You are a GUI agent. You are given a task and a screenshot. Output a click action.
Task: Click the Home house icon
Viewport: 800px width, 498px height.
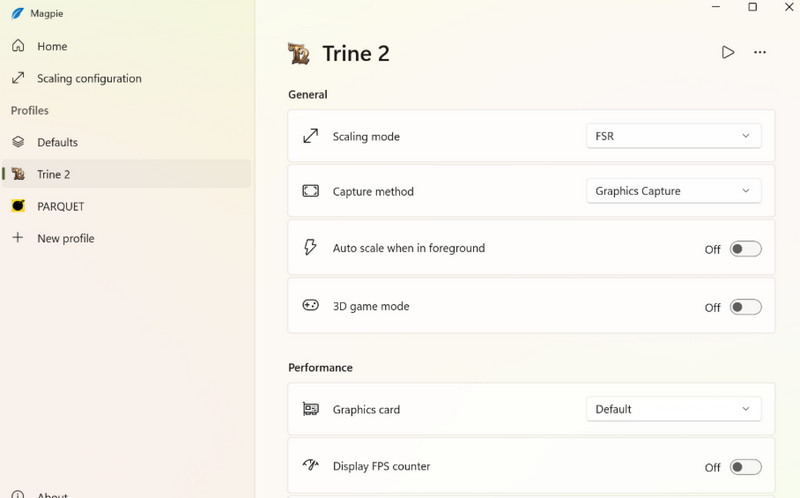coord(18,46)
